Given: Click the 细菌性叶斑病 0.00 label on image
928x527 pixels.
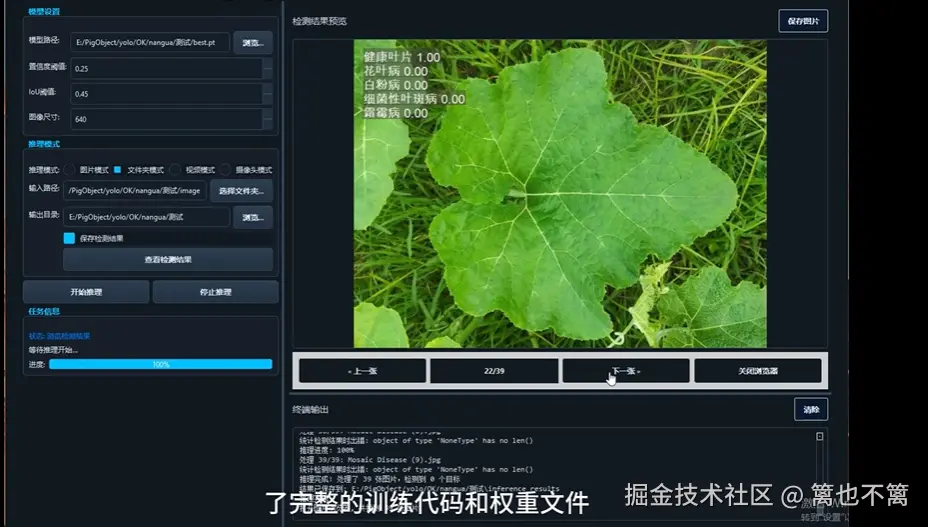Looking at the screenshot, I should (414, 99).
